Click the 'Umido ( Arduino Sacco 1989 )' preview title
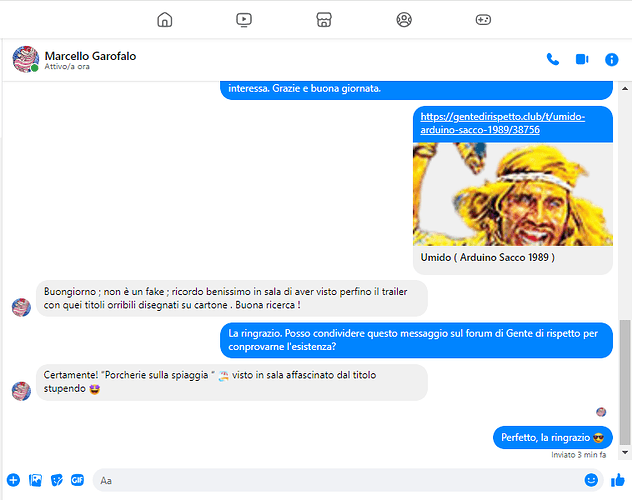632x500 pixels. [x=487, y=257]
